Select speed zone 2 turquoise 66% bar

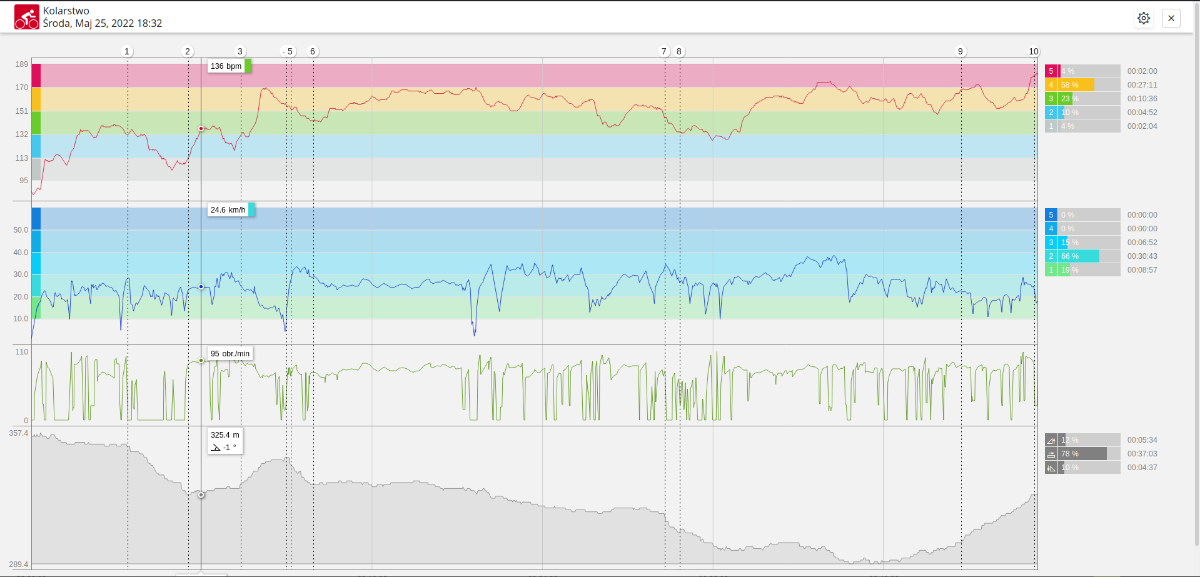pos(1081,257)
